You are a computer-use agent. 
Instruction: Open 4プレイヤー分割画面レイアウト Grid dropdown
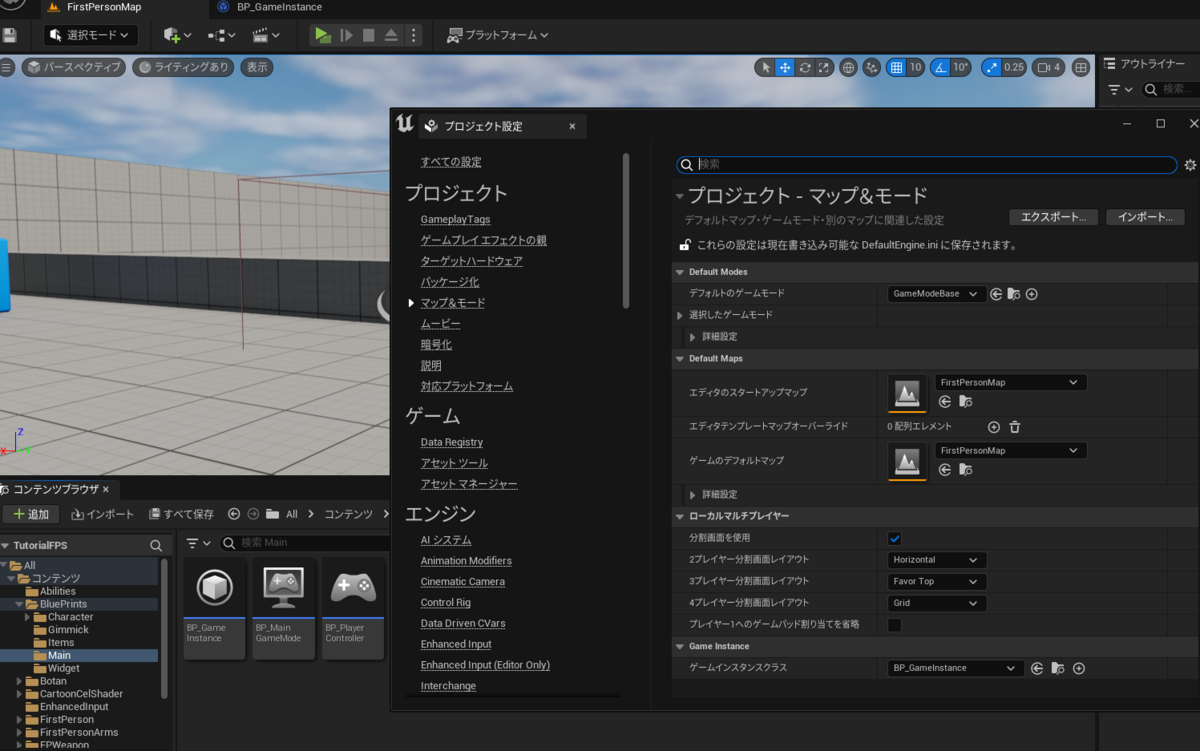click(937, 603)
